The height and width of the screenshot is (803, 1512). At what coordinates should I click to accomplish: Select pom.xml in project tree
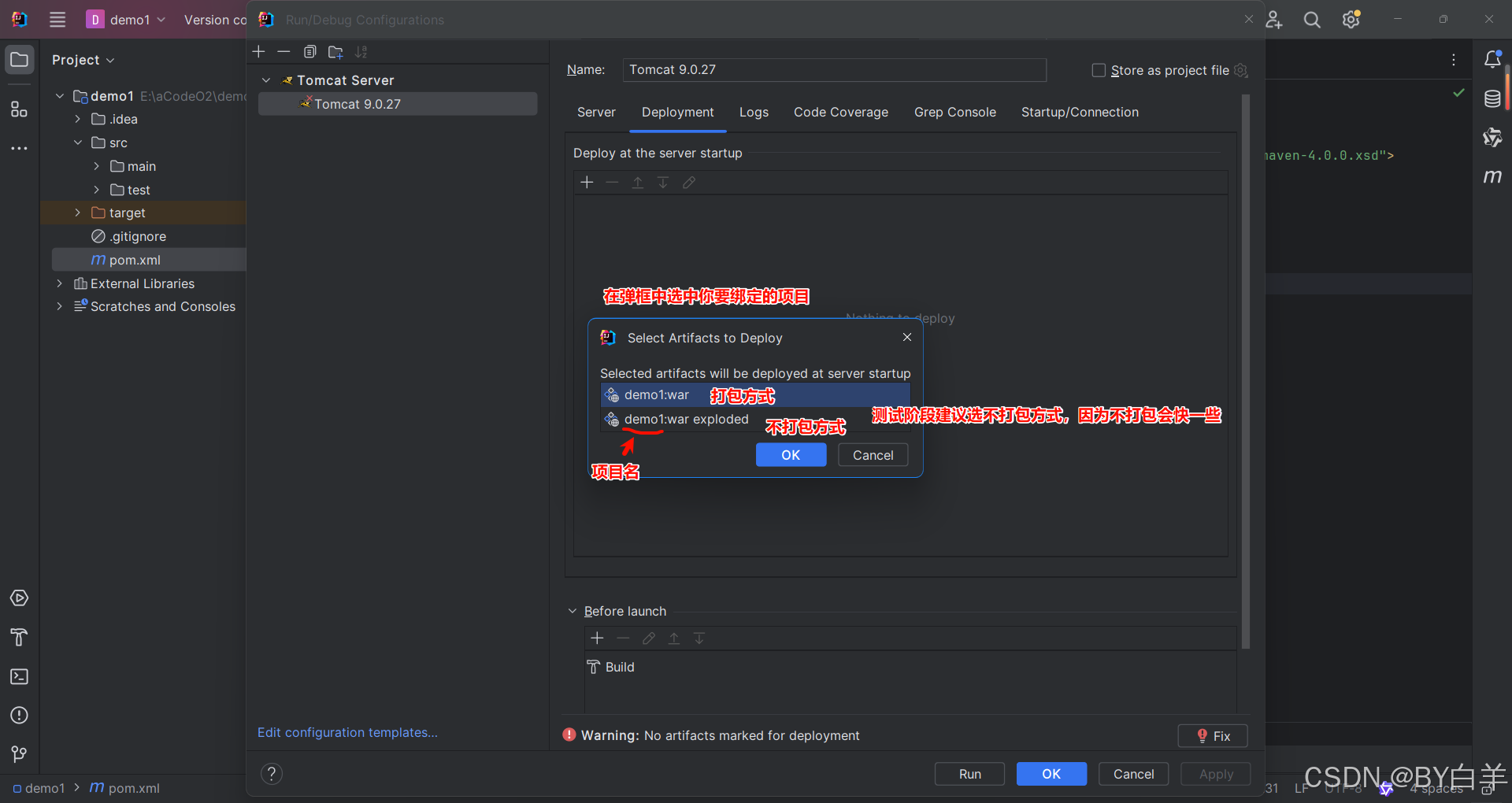[x=135, y=260]
